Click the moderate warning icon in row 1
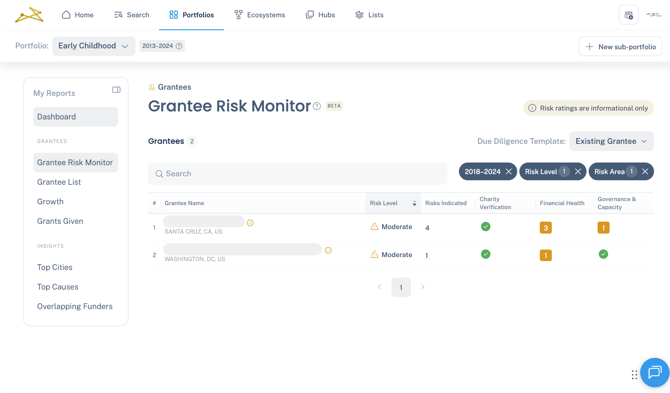The height and width of the screenshot is (393, 670). pyautogui.click(x=374, y=226)
